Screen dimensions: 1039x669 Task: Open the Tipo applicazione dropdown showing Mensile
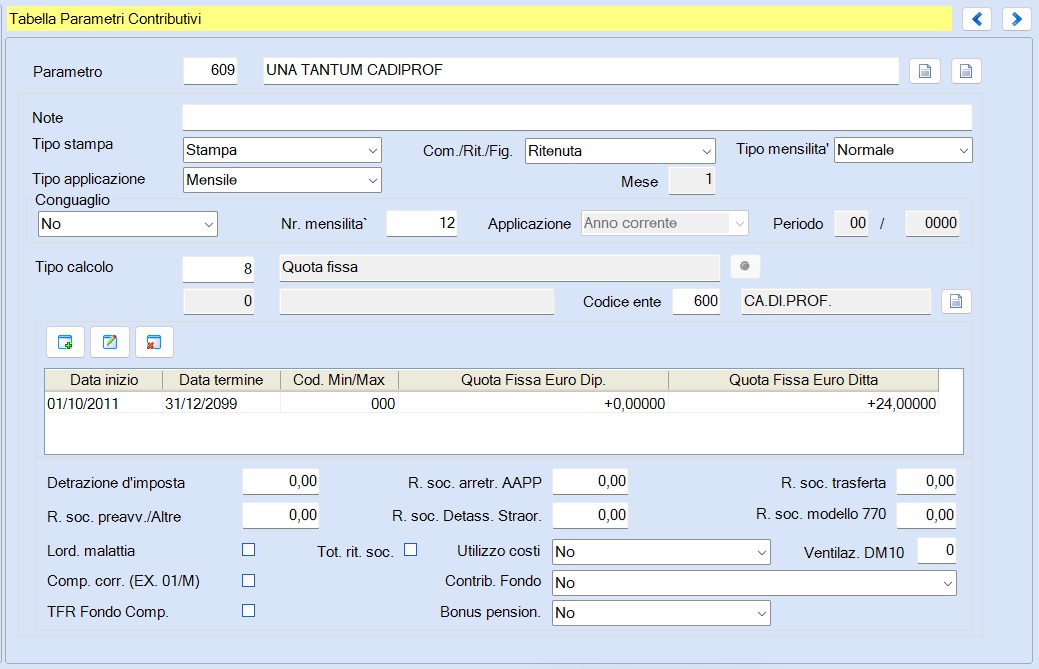point(282,180)
